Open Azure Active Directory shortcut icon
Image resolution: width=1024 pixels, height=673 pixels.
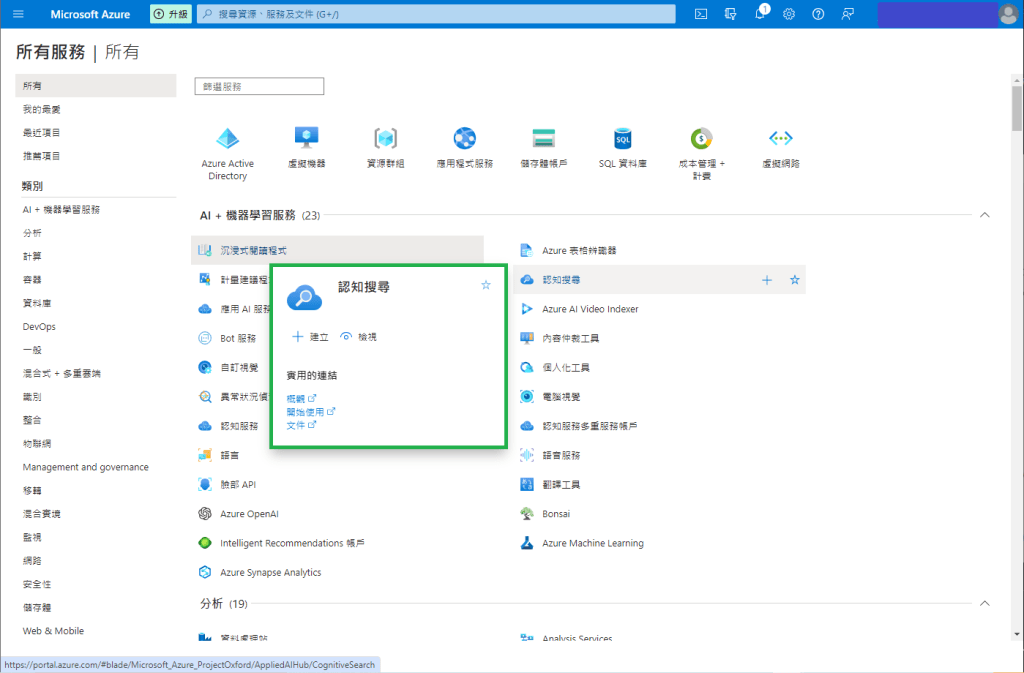tap(227, 139)
